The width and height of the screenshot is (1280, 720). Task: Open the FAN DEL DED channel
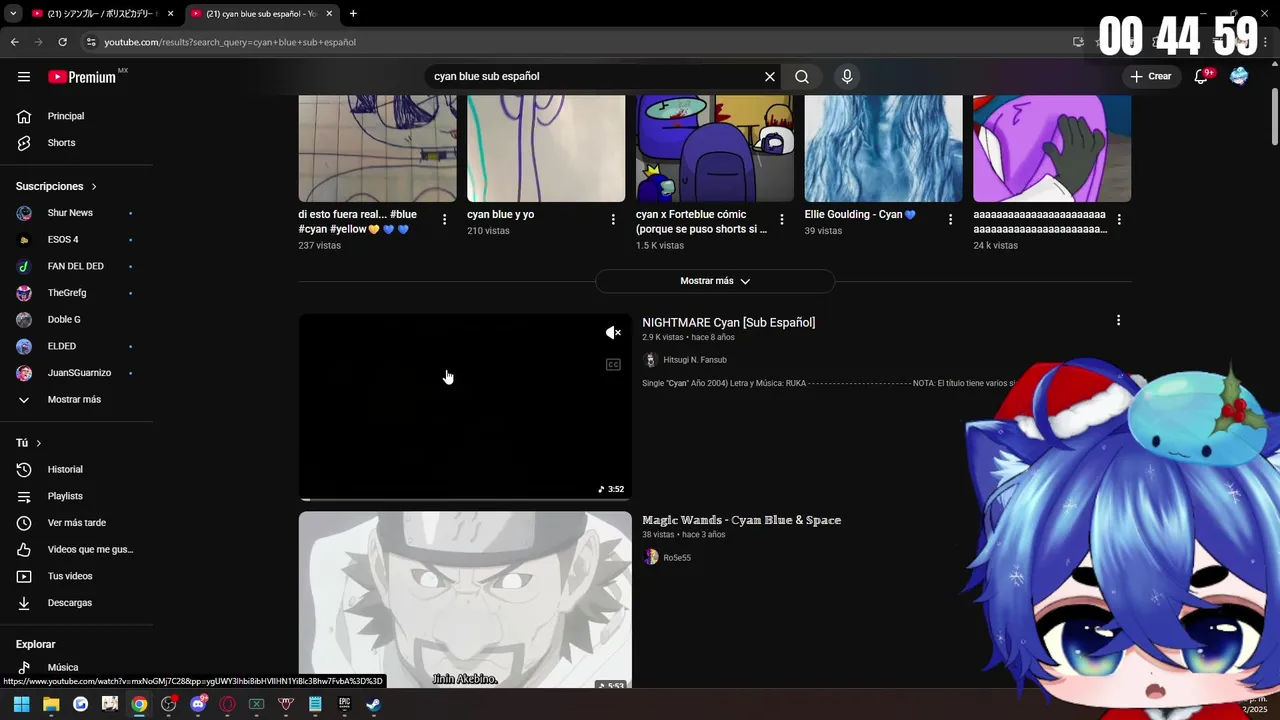tap(76, 266)
